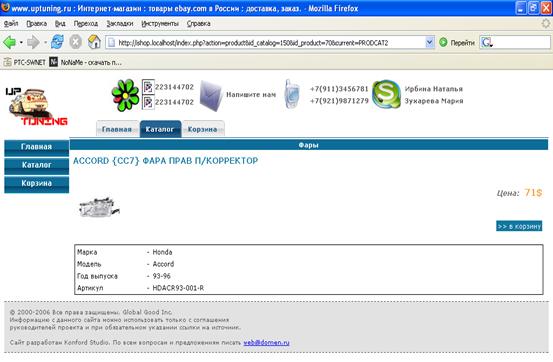Click the headlight product thumbnail
Viewport: 553px width, 362px height.
point(99,207)
